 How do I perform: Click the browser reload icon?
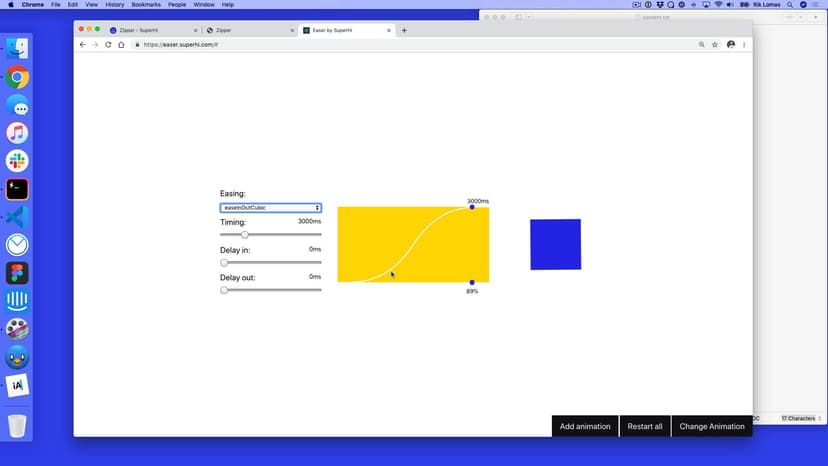click(108, 45)
